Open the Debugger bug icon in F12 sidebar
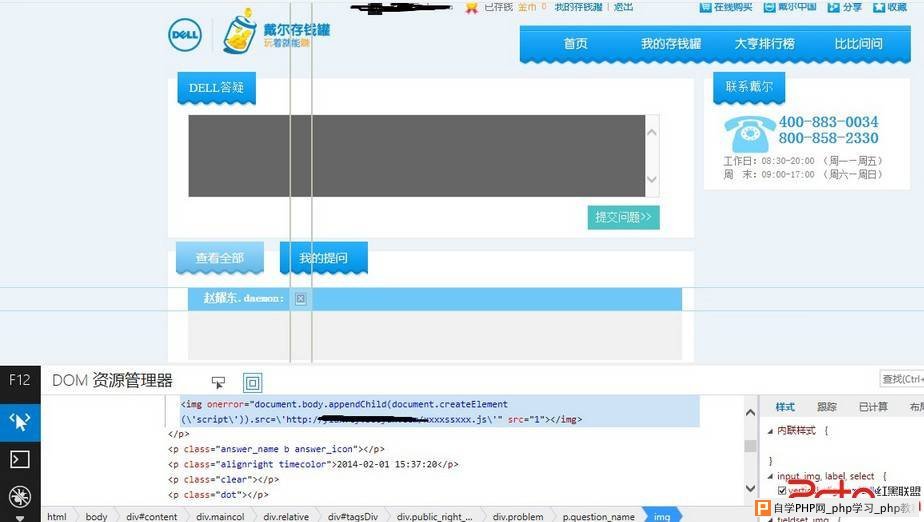Viewport: 924px width, 522px height. click(20, 496)
